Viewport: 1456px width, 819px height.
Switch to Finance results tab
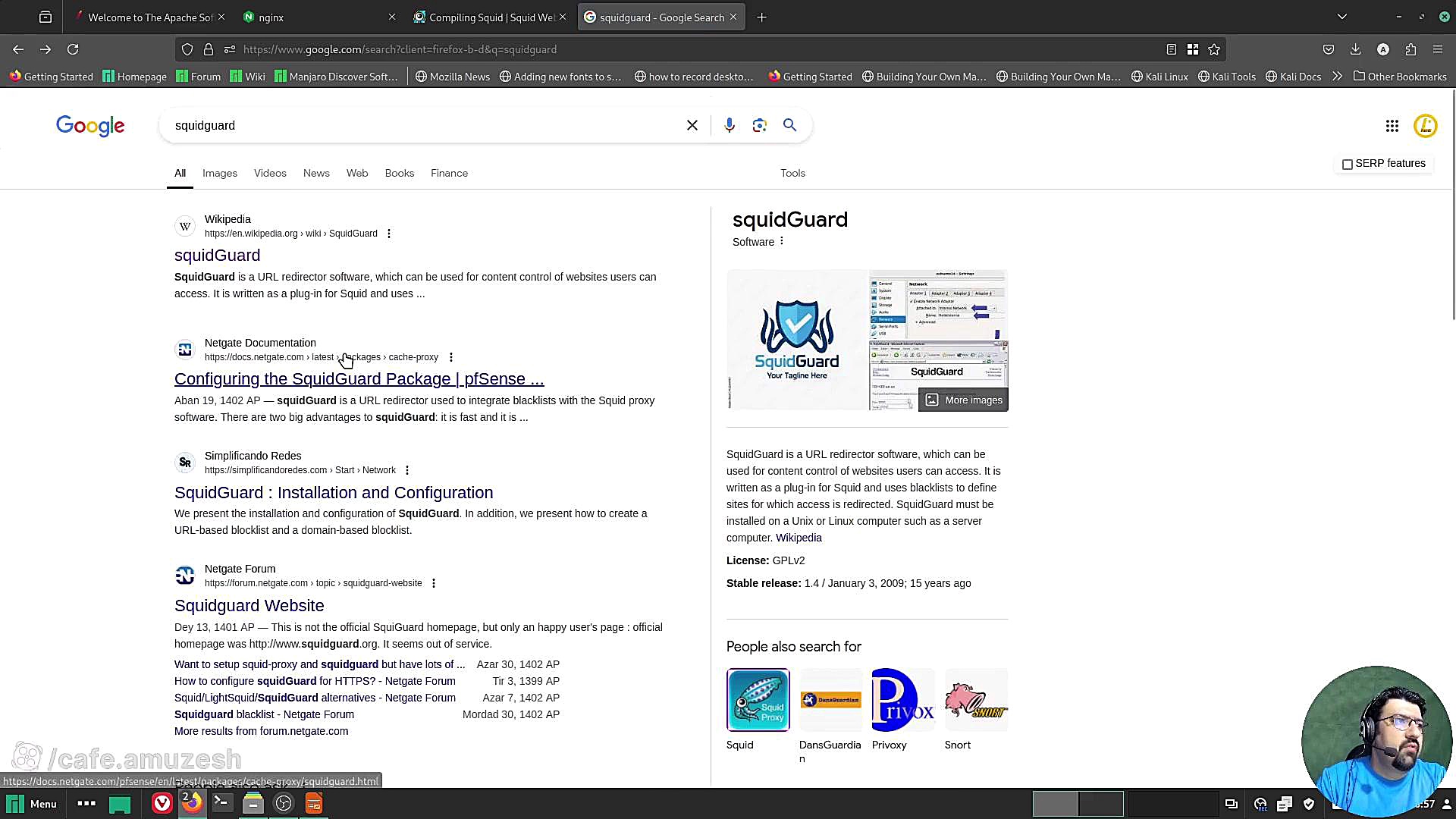pos(450,173)
